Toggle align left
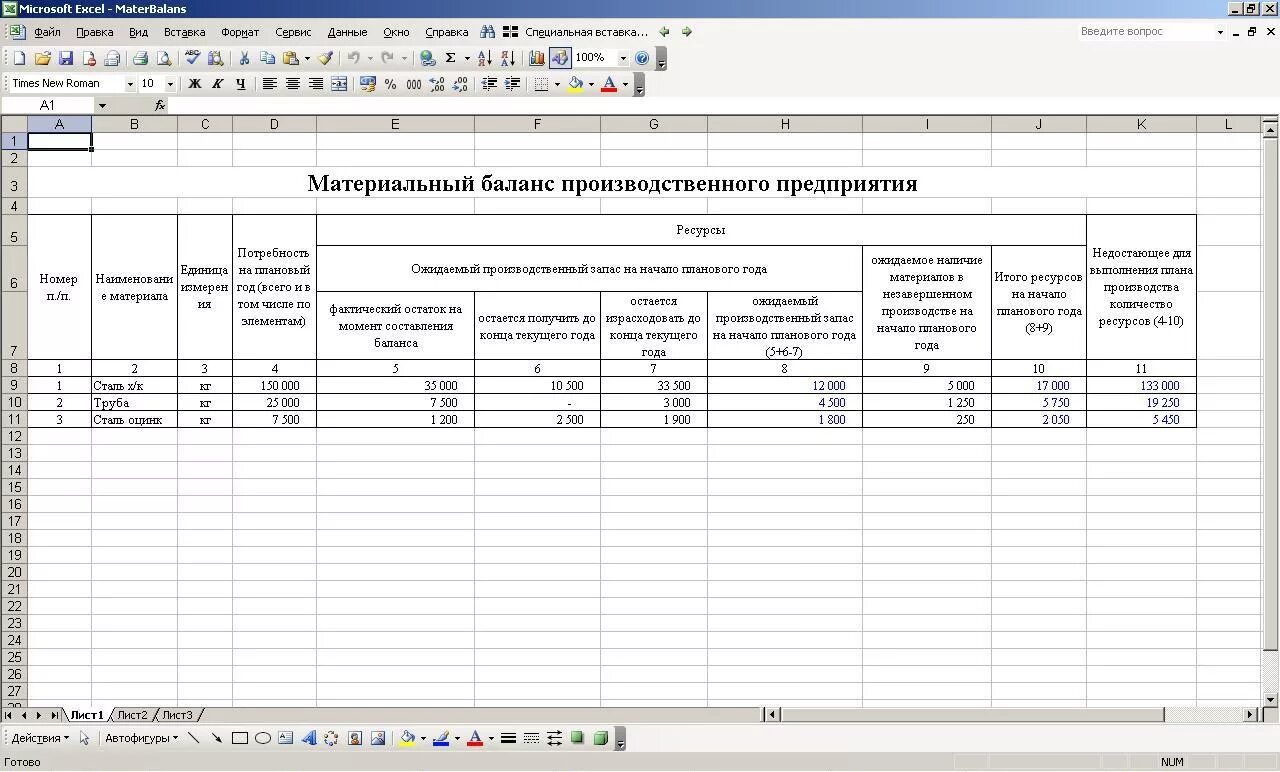Viewport: 1280px width, 772px height. pos(270,84)
